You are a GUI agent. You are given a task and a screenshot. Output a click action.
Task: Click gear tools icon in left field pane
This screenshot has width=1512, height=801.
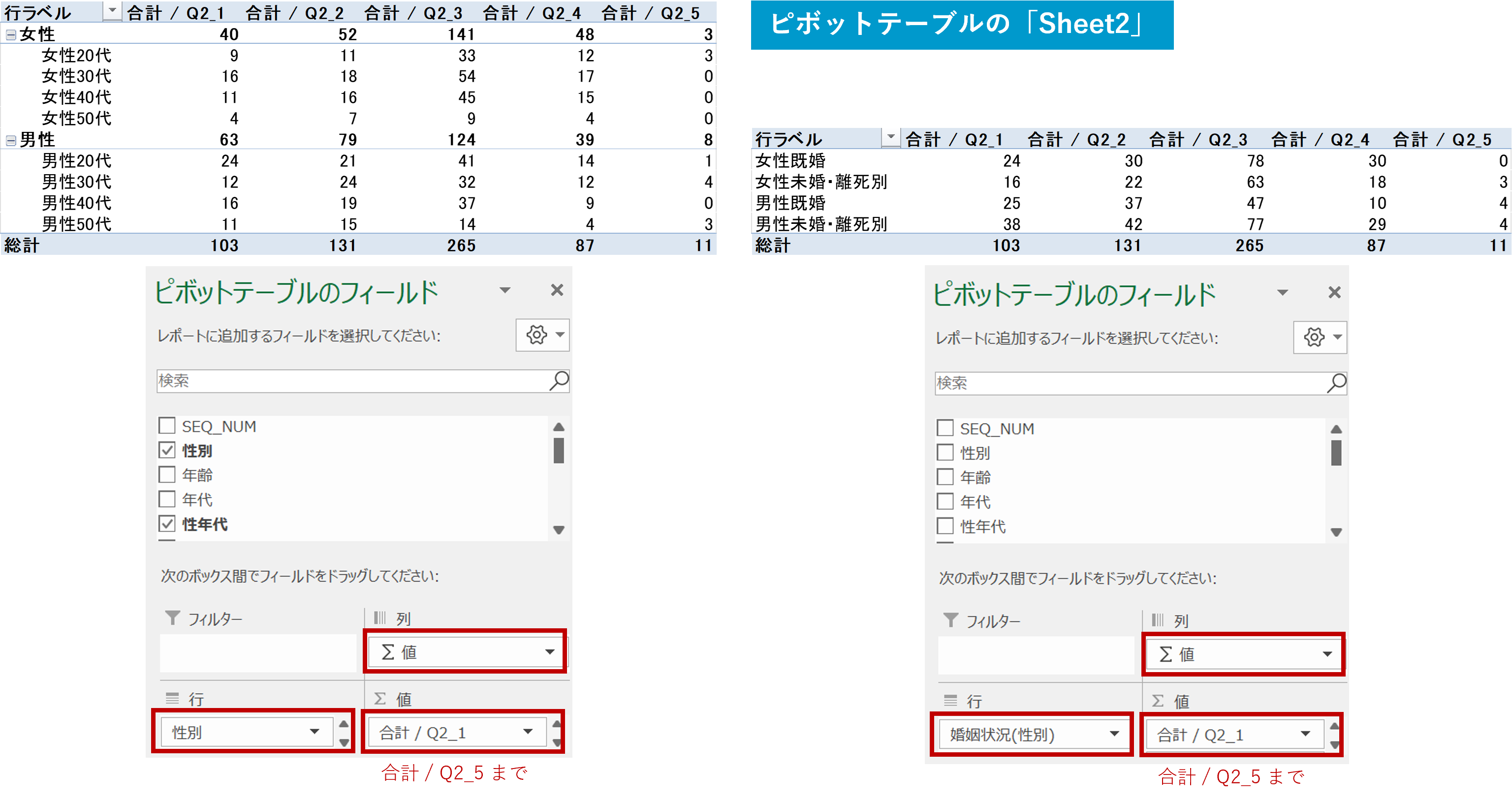point(536,335)
